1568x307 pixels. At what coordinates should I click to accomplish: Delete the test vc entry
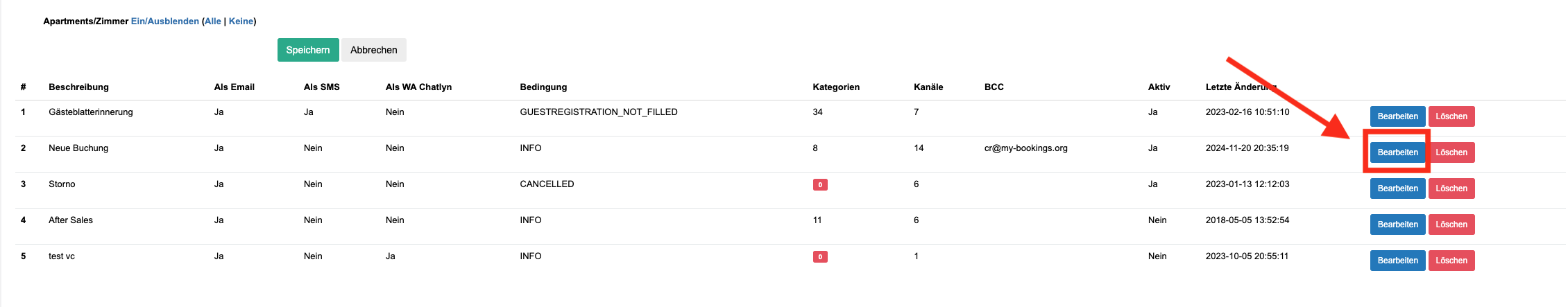coord(1451,261)
